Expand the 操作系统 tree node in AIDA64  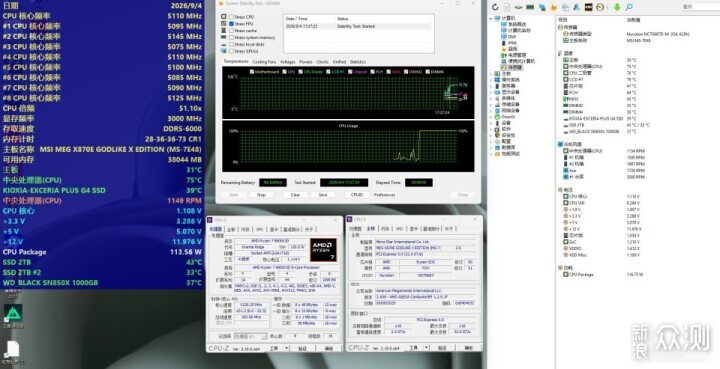click(491, 80)
